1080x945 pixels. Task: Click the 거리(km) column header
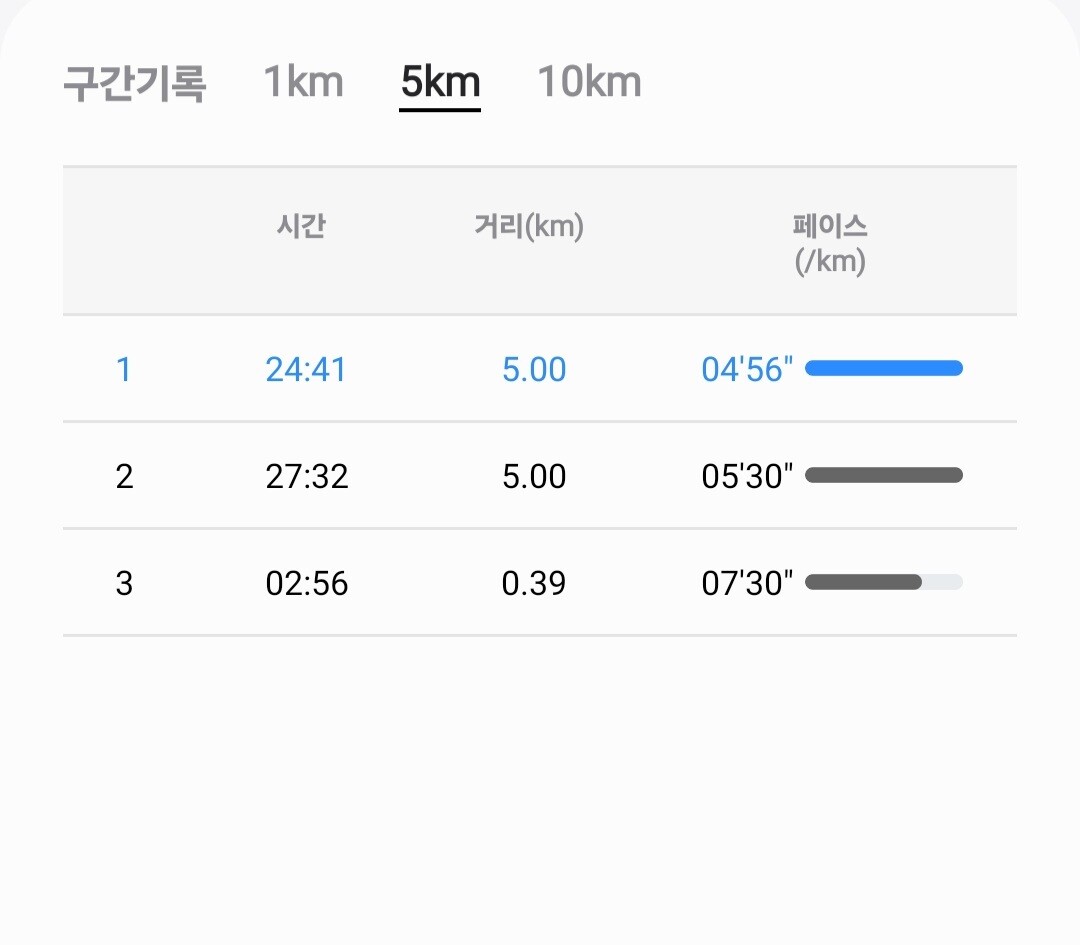point(529,227)
